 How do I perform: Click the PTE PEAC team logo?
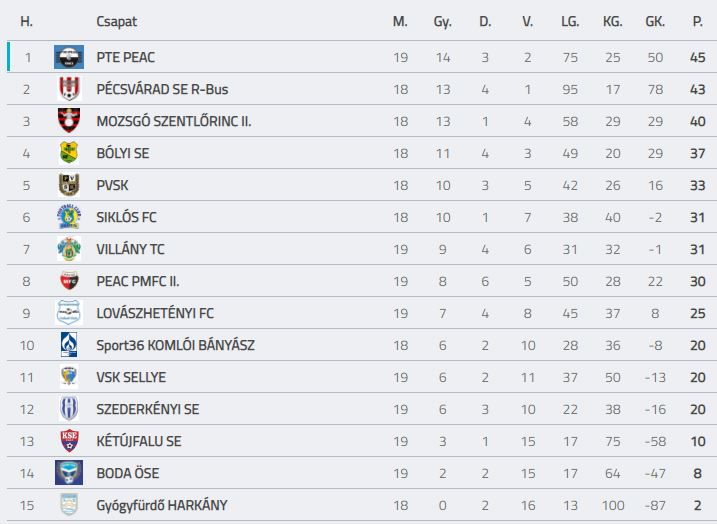(x=69, y=57)
